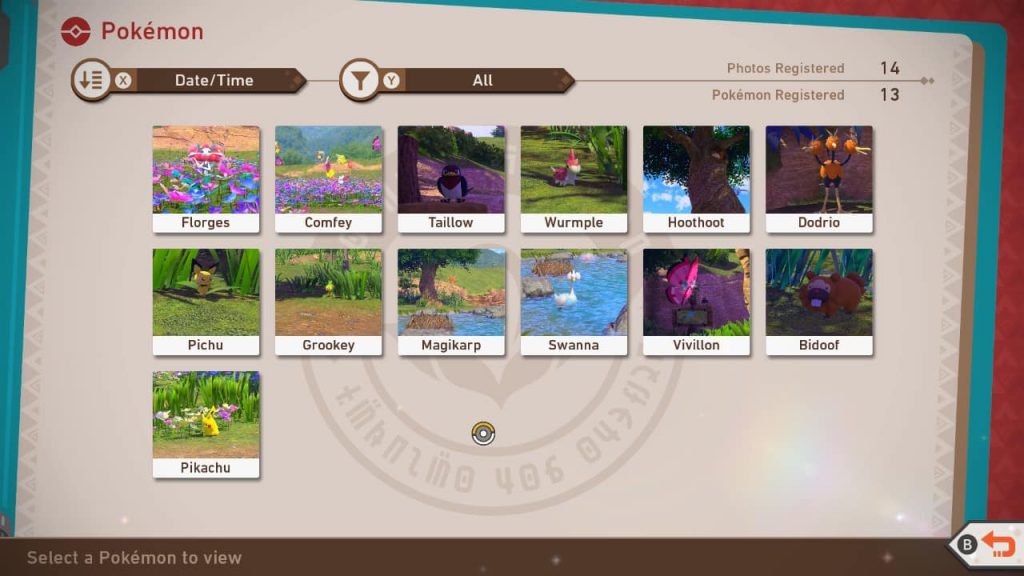Click the red Pokémon header emblem
The image size is (1024, 576).
[x=75, y=32]
